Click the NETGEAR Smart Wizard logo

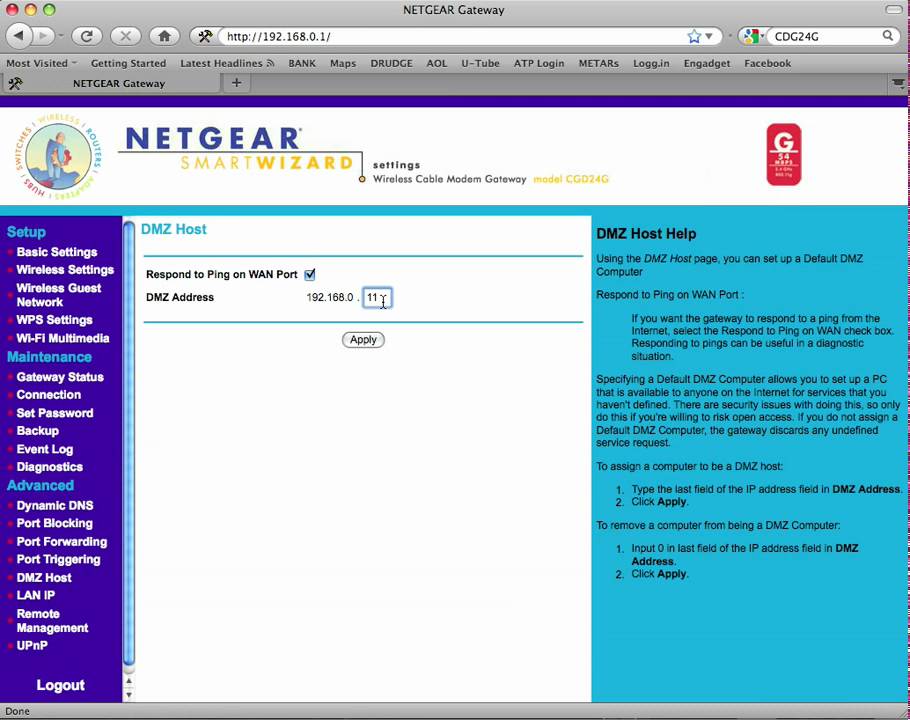click(239, 149)
